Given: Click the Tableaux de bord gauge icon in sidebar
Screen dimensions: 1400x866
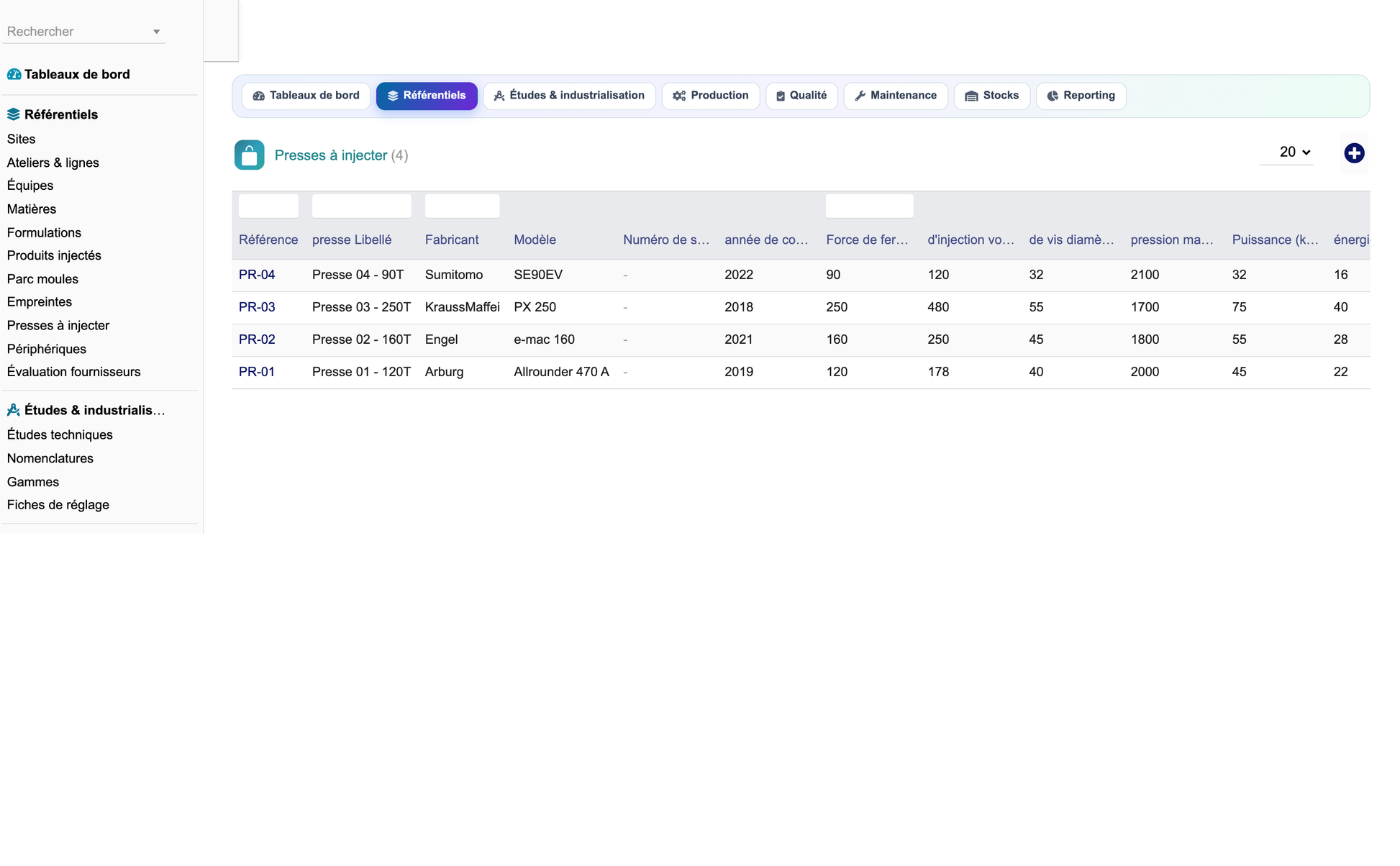Looking at the screenshot, I should (14, 74).
